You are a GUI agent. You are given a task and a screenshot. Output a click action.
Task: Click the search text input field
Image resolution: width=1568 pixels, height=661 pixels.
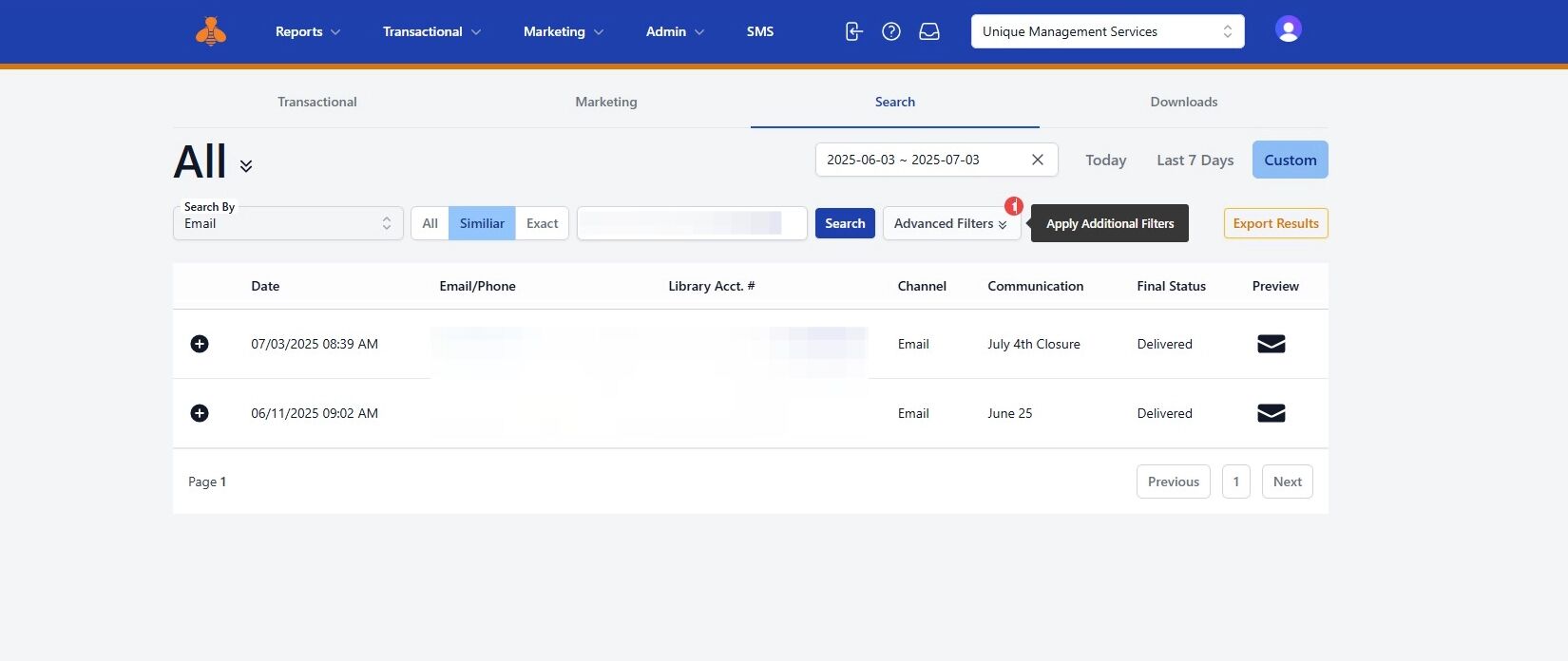[691, 223]
